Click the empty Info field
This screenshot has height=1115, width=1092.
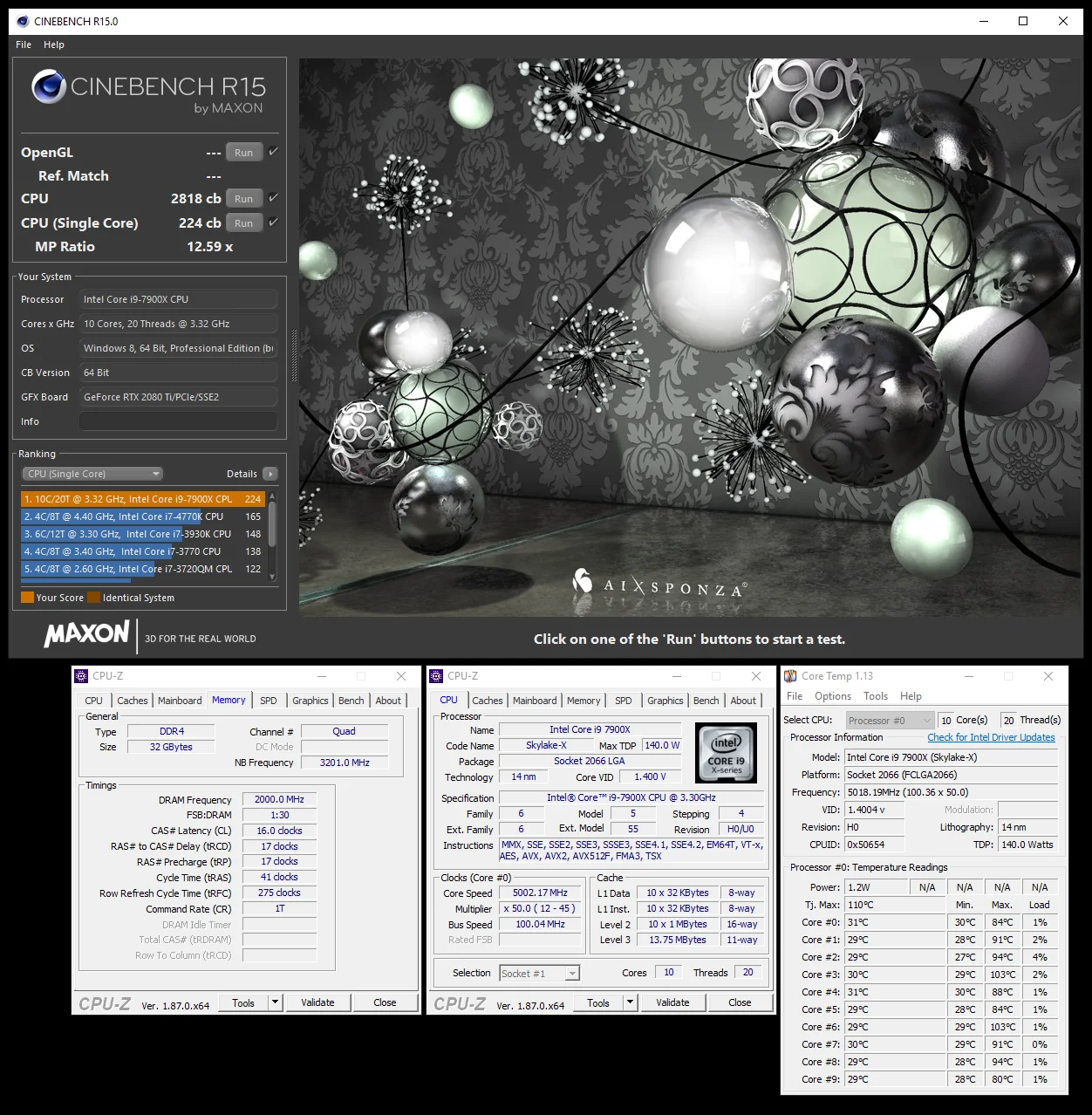pyautogui.click(x=178, y=421)
